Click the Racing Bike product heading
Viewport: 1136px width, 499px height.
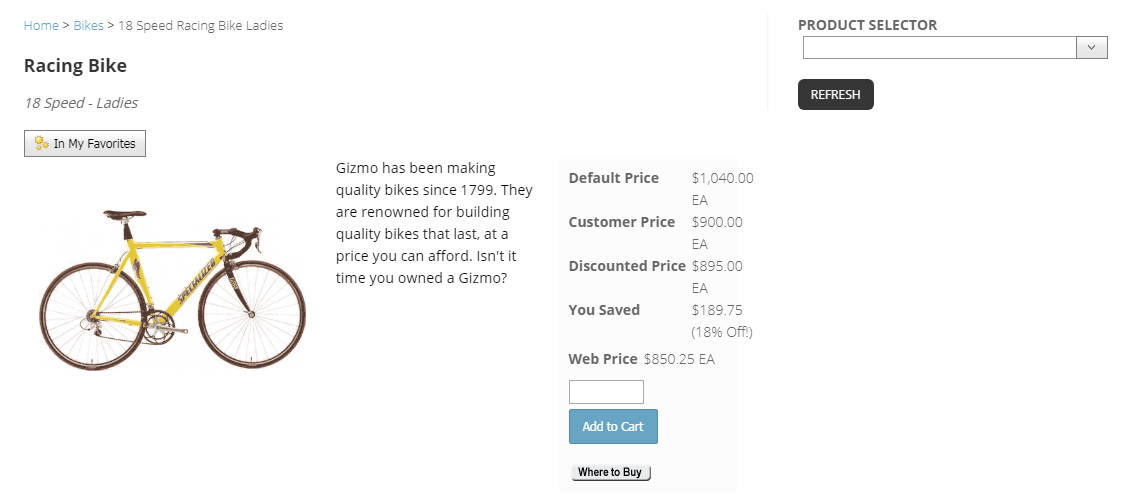tap(75, 66)
